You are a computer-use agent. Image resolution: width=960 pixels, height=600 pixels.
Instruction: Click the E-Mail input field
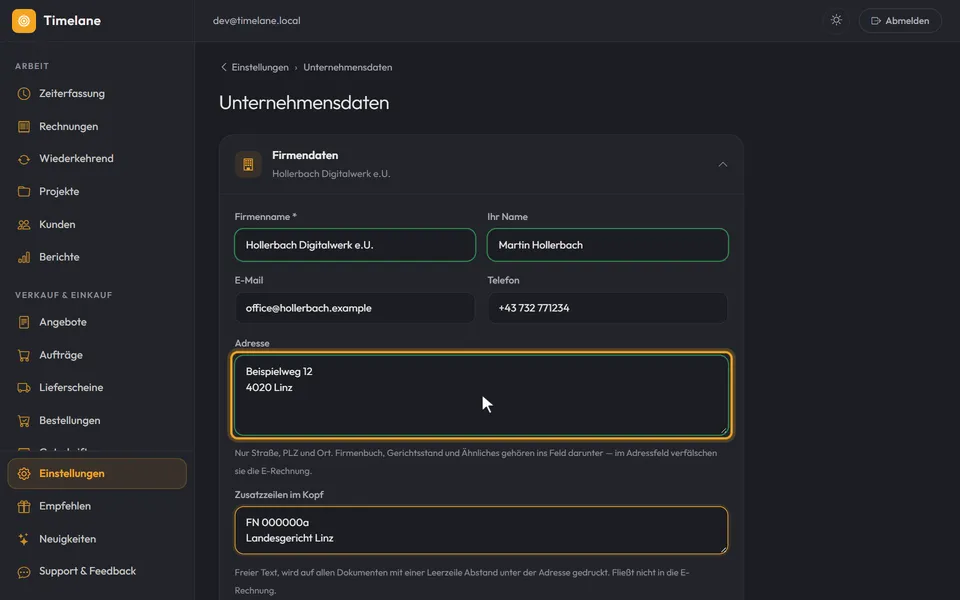pos(355,308)
